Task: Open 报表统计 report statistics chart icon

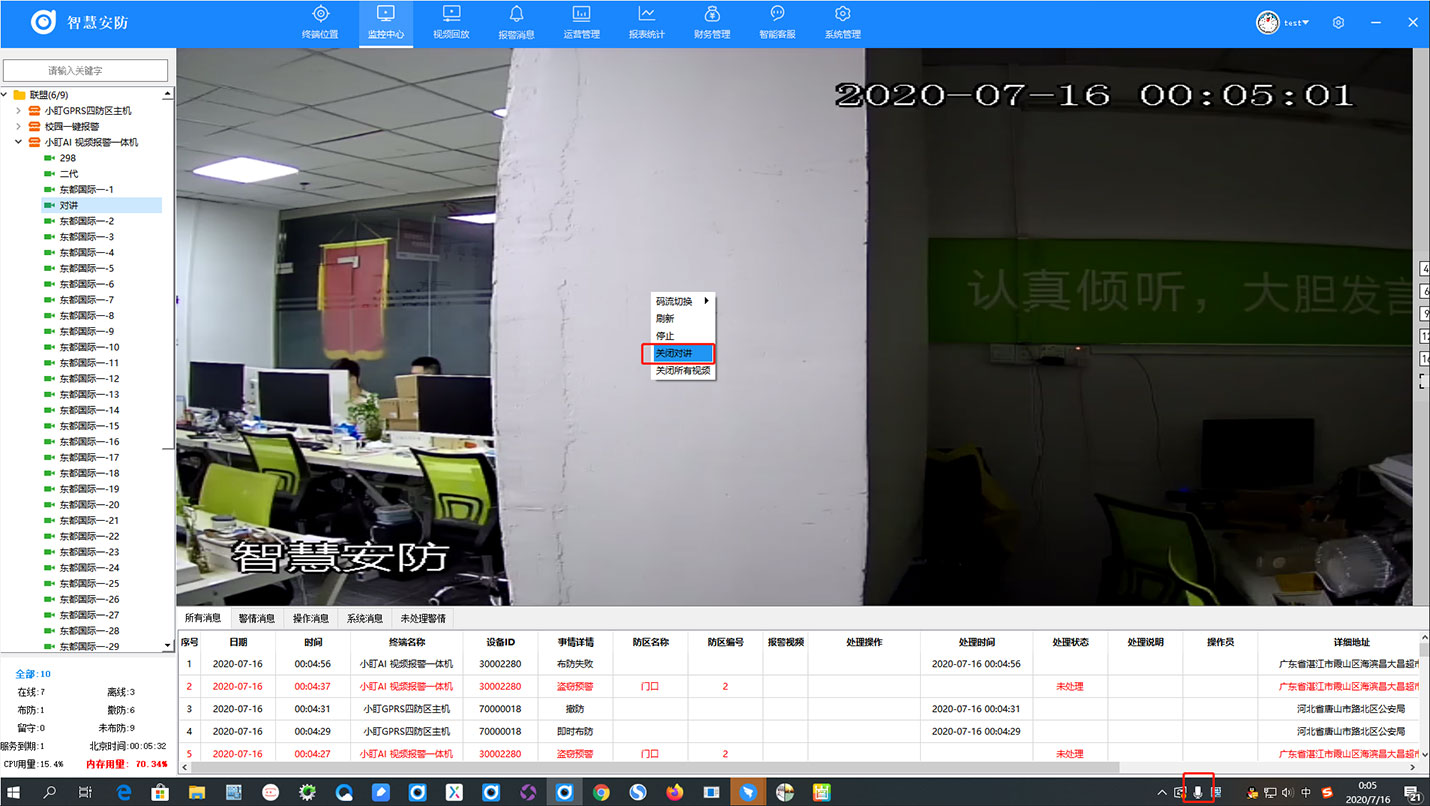Action: click(646, 23)
